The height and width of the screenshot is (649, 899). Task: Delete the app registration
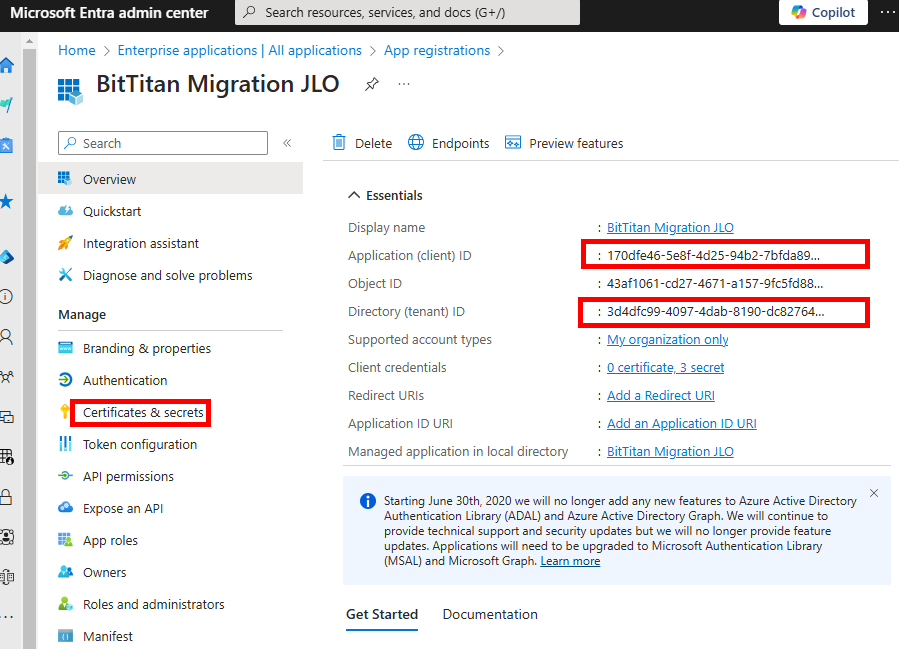(362, 143)
